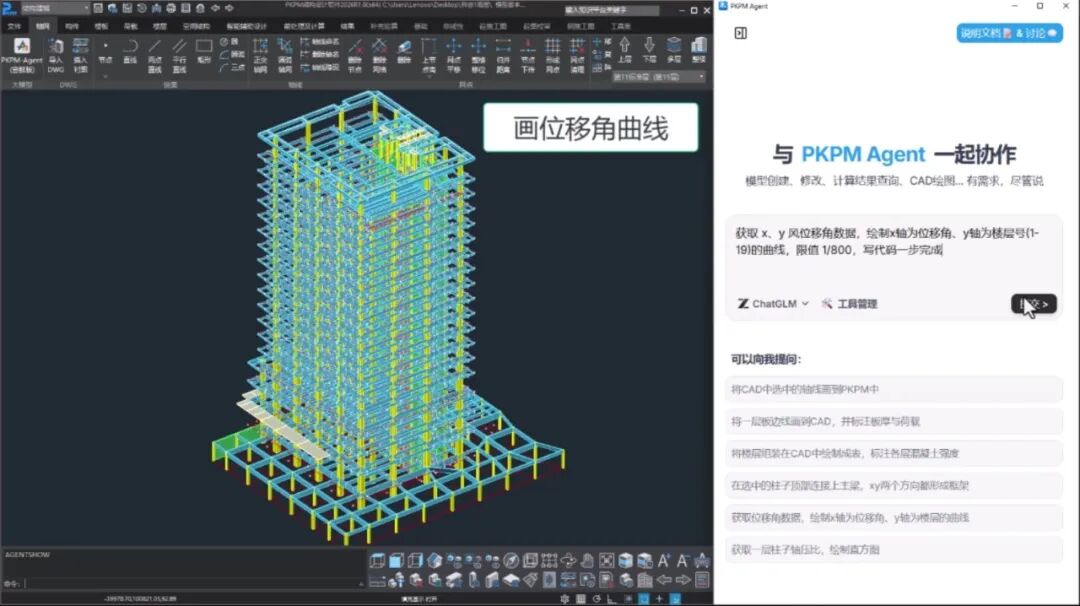1080x606 pixels.
Task: Toggle the PKPM Agent sidebar panel
Action: click(740, 33)
